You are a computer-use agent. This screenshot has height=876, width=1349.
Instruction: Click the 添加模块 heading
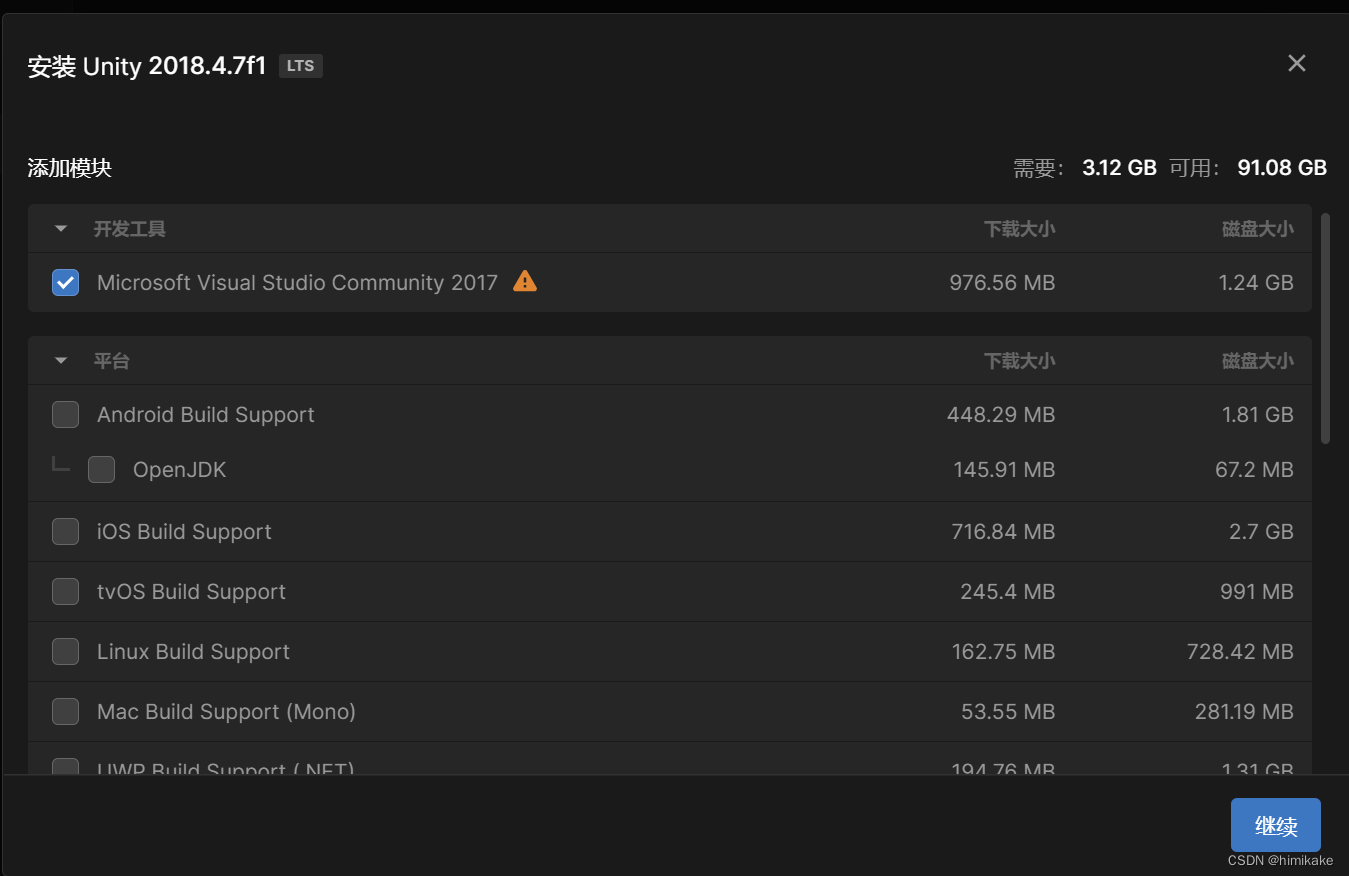[69, 168]
